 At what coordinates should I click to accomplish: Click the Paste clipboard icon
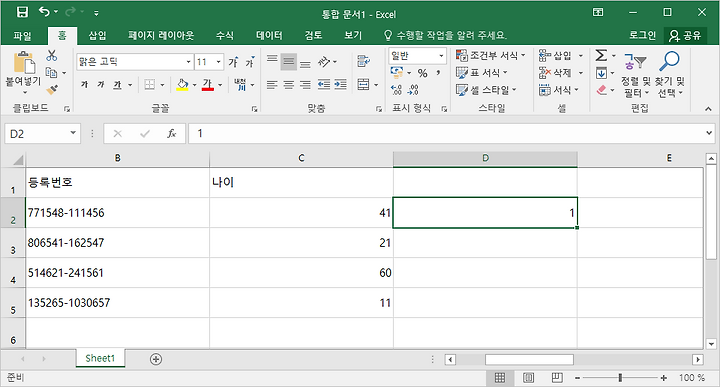pos(24,63)
